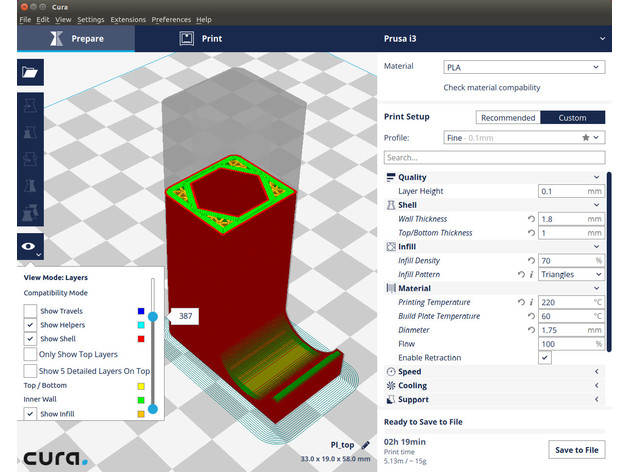Select the Mirror tool in the left toolbar
The height and width of the screenshot is (472, 628).
coord(30,186)
